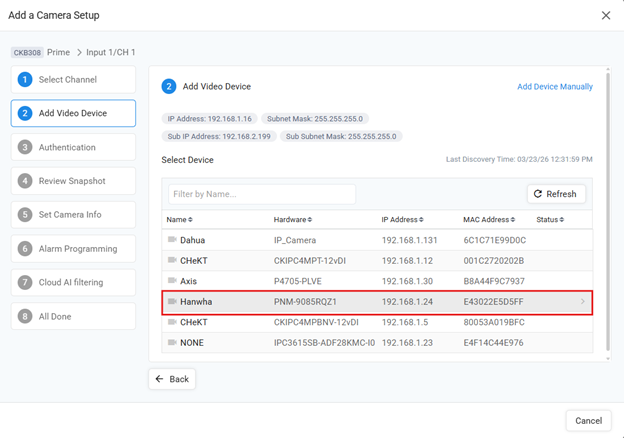Screen dimensions: 624x438
Task: Jump to step 6 Alarm Programming
Action: pyautogui.click(x=73, y=249)
